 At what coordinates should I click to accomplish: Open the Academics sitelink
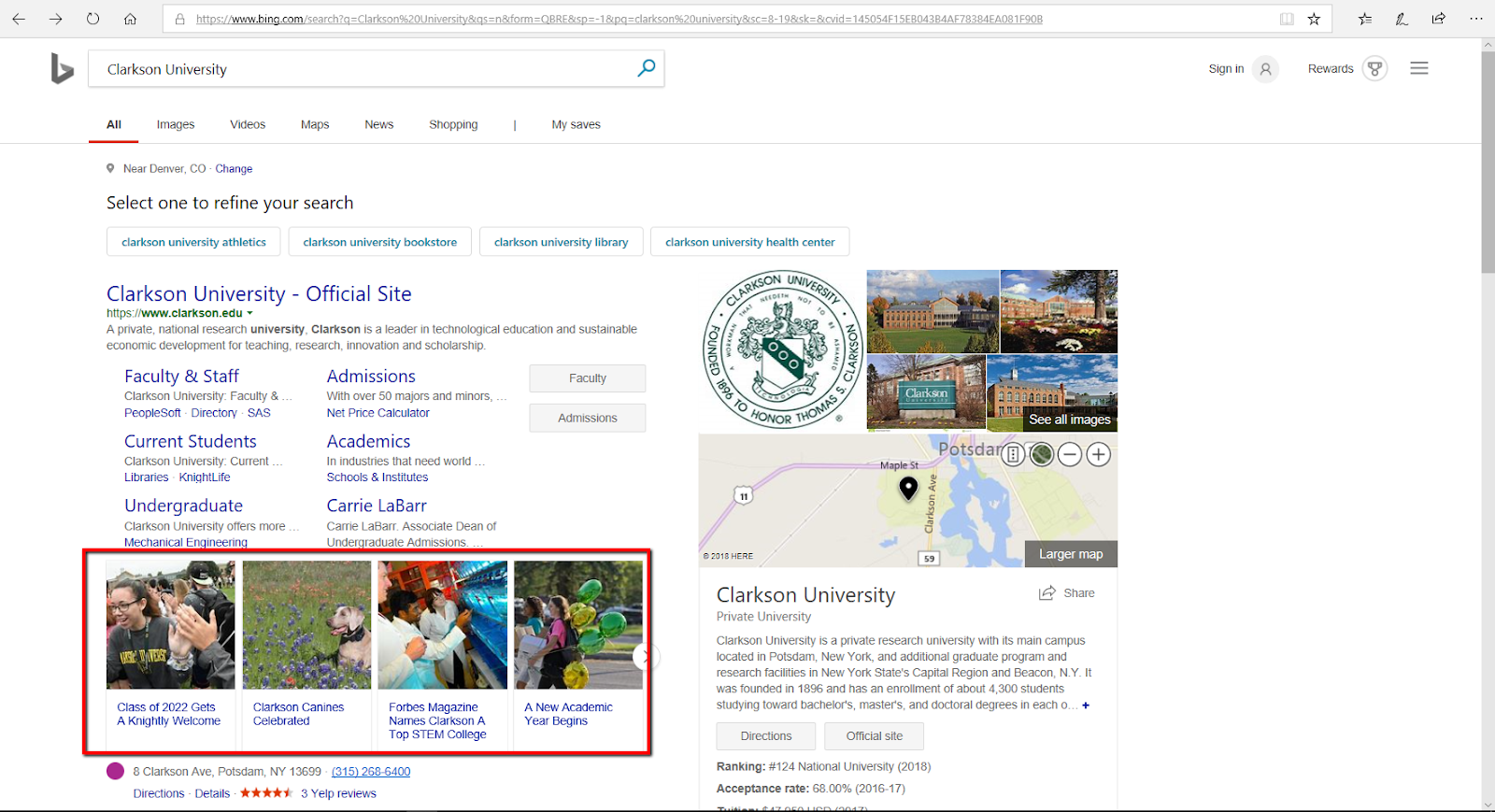click(368, 441)
